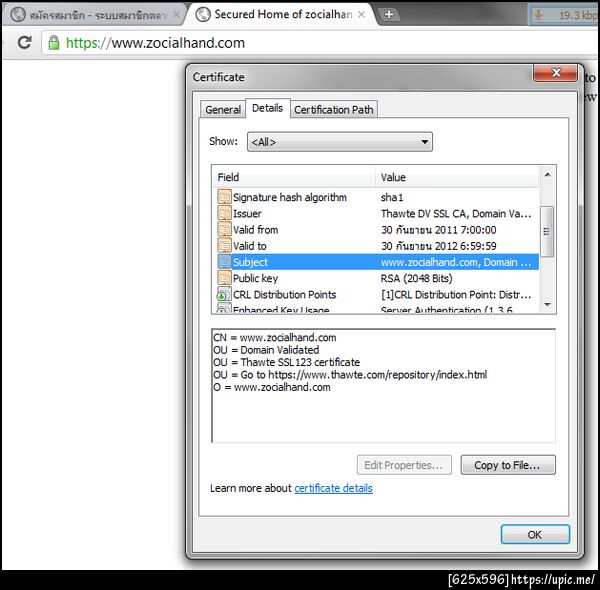This screenshot has width=600, height=590.
Task: Select the Details tab
Action: tap(267, 108)
